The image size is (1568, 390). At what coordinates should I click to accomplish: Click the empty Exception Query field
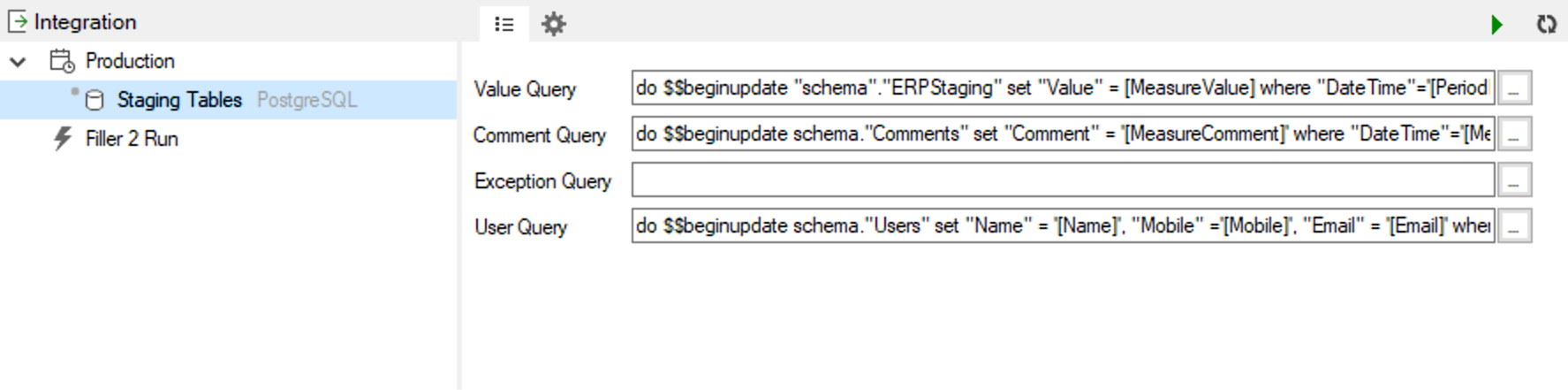click(x=1063, y=180)
